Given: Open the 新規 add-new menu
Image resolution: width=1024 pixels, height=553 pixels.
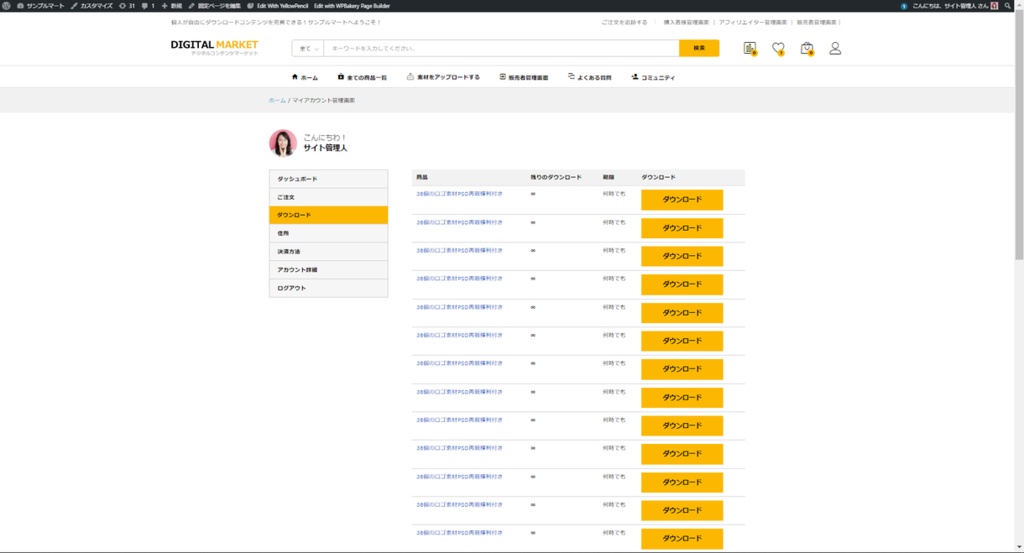Looking at the screenshot, I should (x=172, y=6).
